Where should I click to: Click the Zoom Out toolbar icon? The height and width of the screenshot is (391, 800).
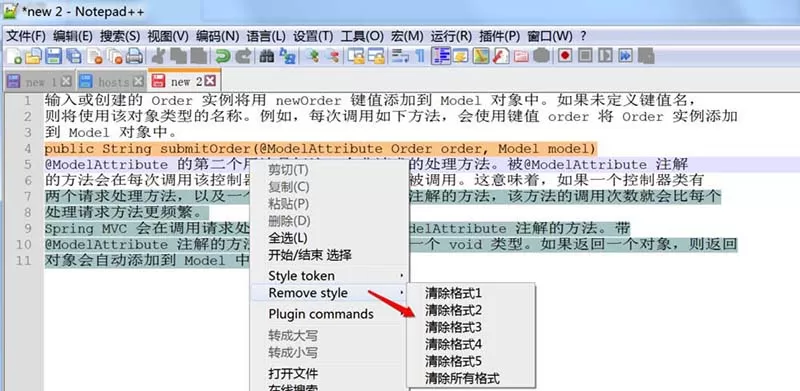[x=332, y=56]
